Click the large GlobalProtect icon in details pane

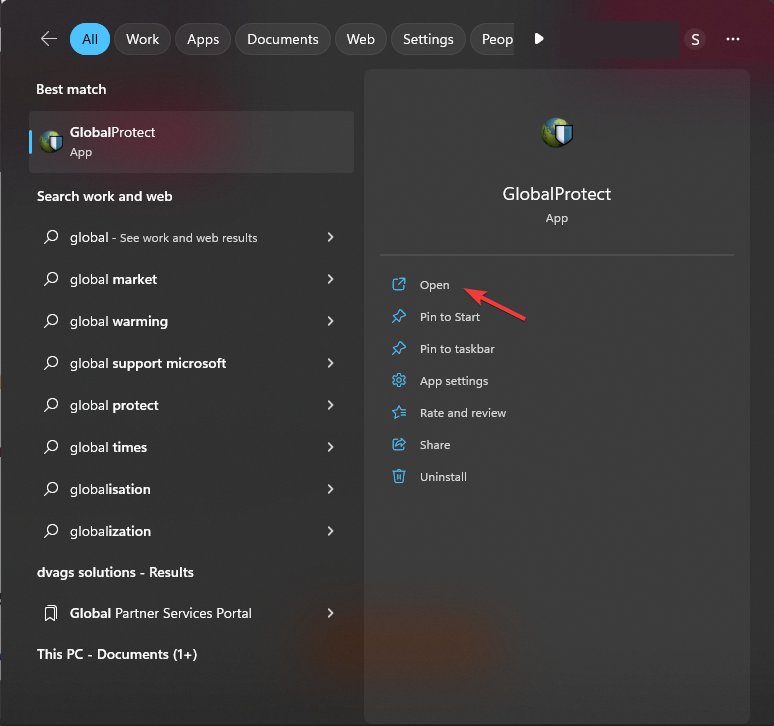point(557,132)
